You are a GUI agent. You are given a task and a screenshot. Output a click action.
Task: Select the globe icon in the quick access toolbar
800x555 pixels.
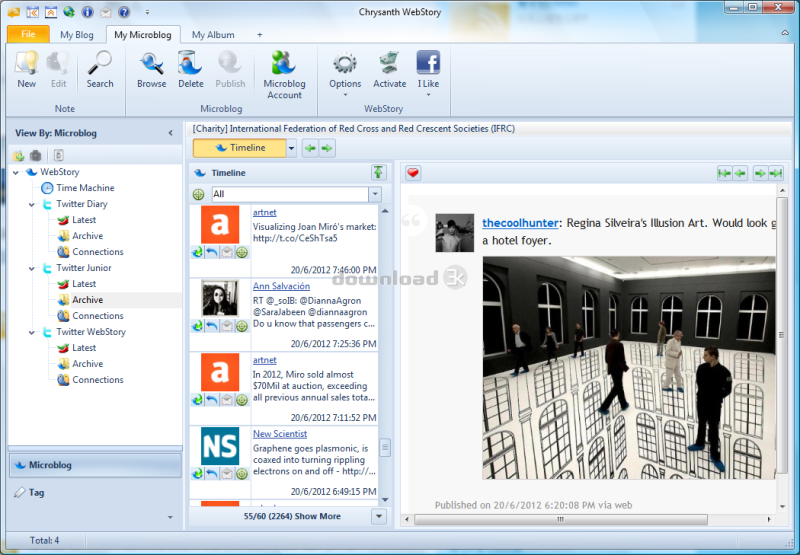[68, 11]
